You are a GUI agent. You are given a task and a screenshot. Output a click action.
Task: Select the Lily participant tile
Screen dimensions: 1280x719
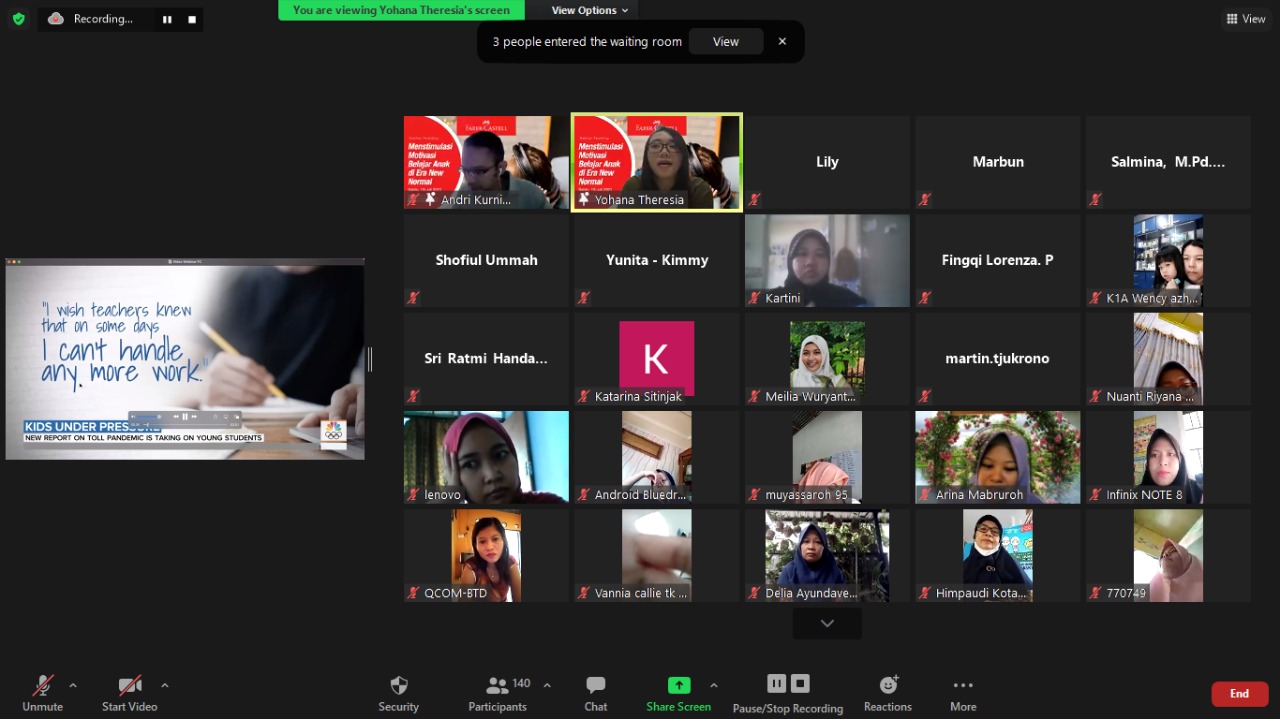click(827, 162)
